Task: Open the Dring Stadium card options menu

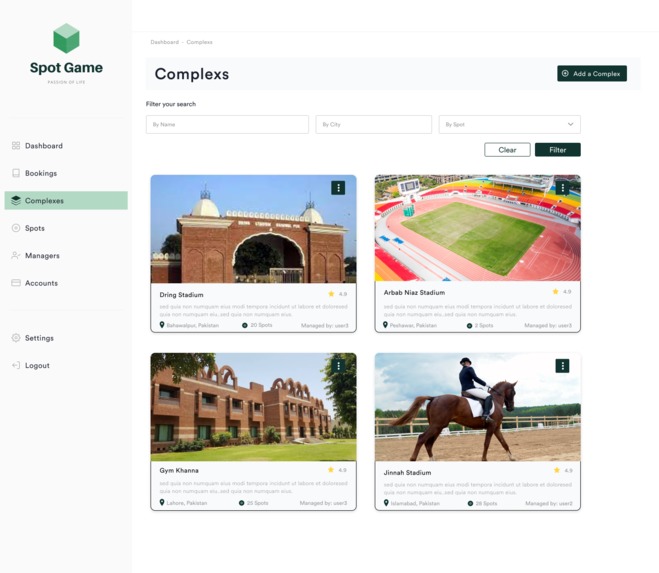Action: 338,188
